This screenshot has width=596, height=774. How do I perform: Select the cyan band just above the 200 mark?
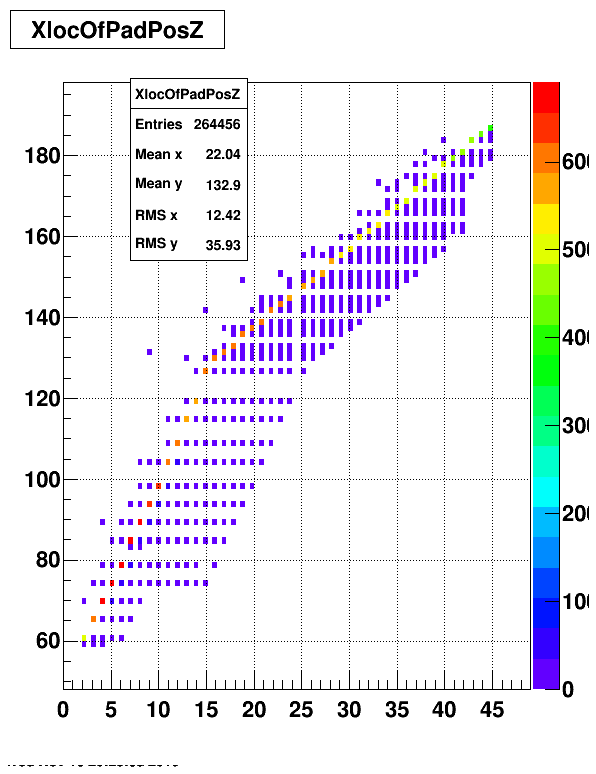(x=546, y=492)
